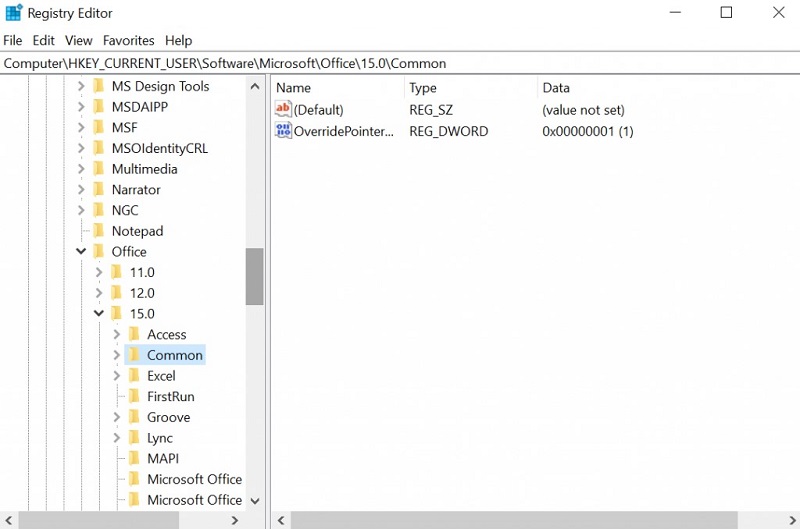The image size is (800, 529).
Task: Click the Data column header
Action: pos(555,88)
